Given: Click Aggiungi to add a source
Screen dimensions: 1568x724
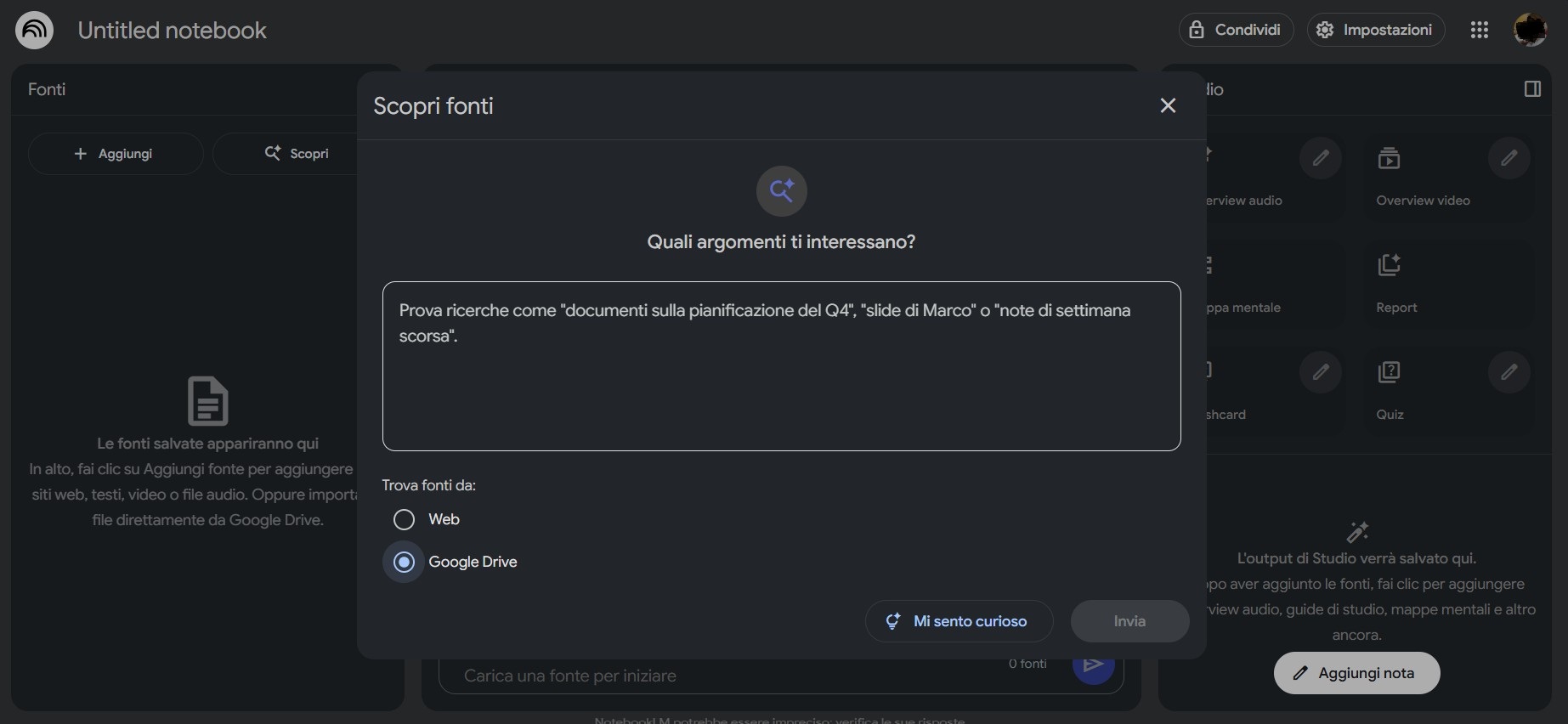Looking at the screenshot, I should click(115, 154).
